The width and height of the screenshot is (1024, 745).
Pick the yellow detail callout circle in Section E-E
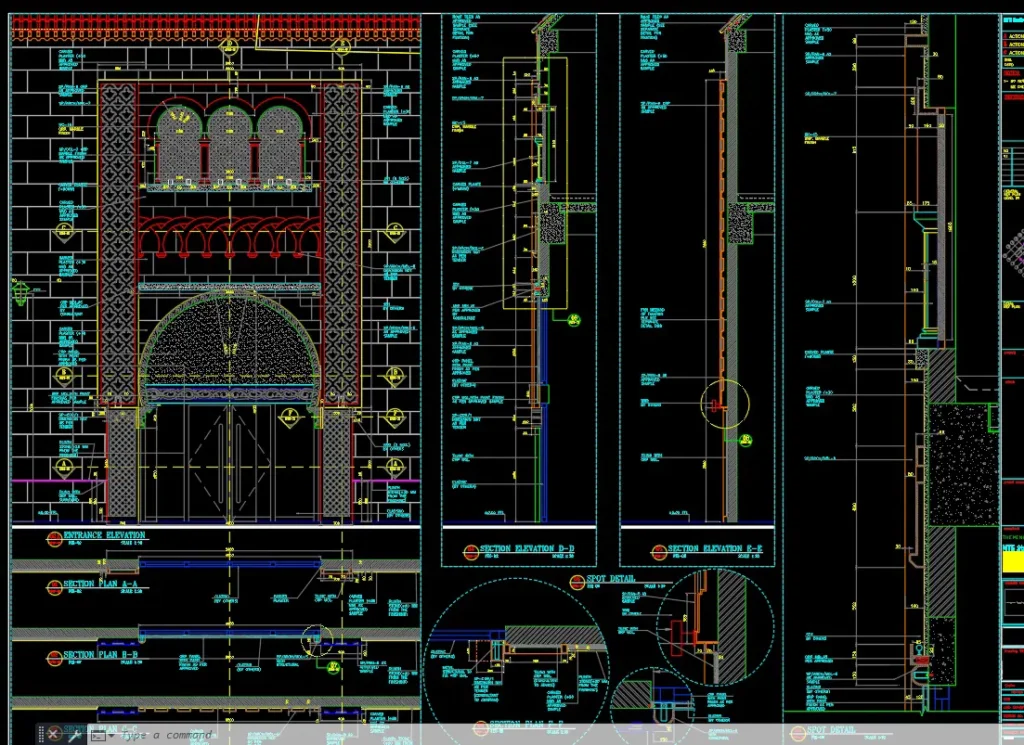pyautogui.click(x=725, y=405)
